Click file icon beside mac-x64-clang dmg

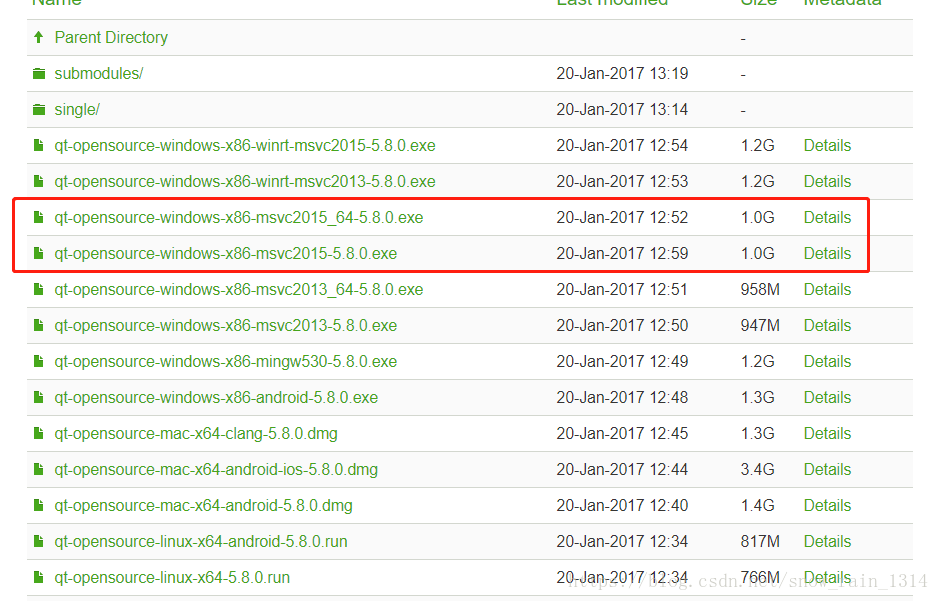39,433
